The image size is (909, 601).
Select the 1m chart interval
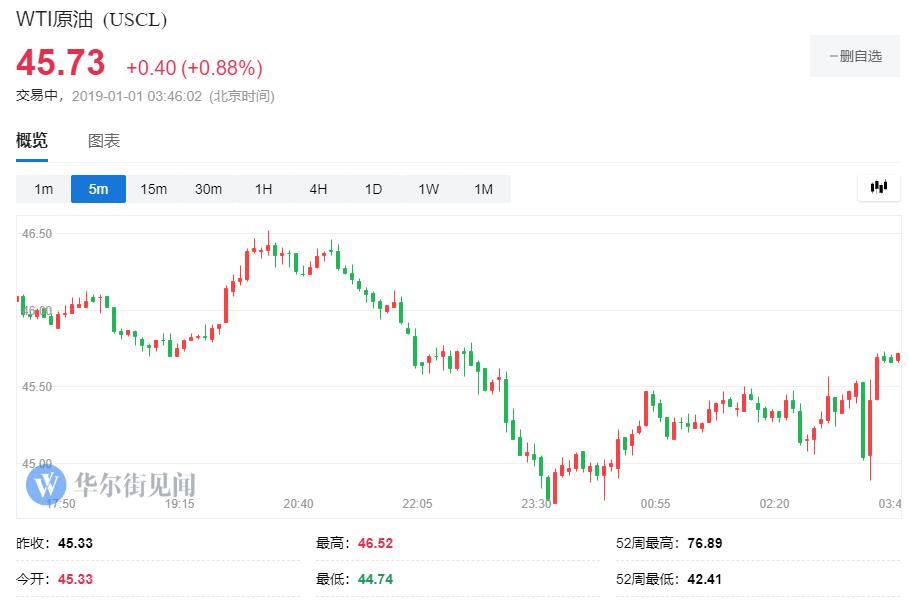point(43,189)
